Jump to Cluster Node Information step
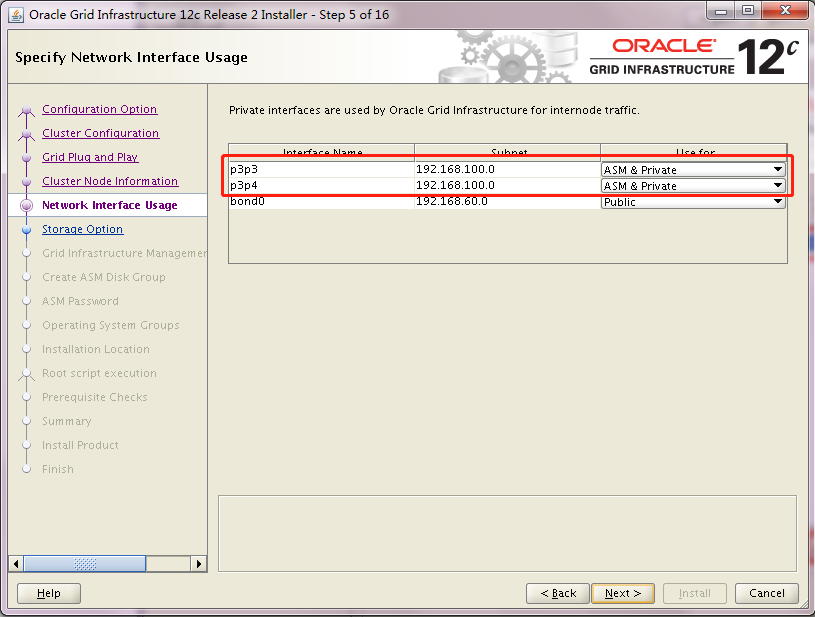The width and height of the screenshot is (815, 617). [110, 181]
